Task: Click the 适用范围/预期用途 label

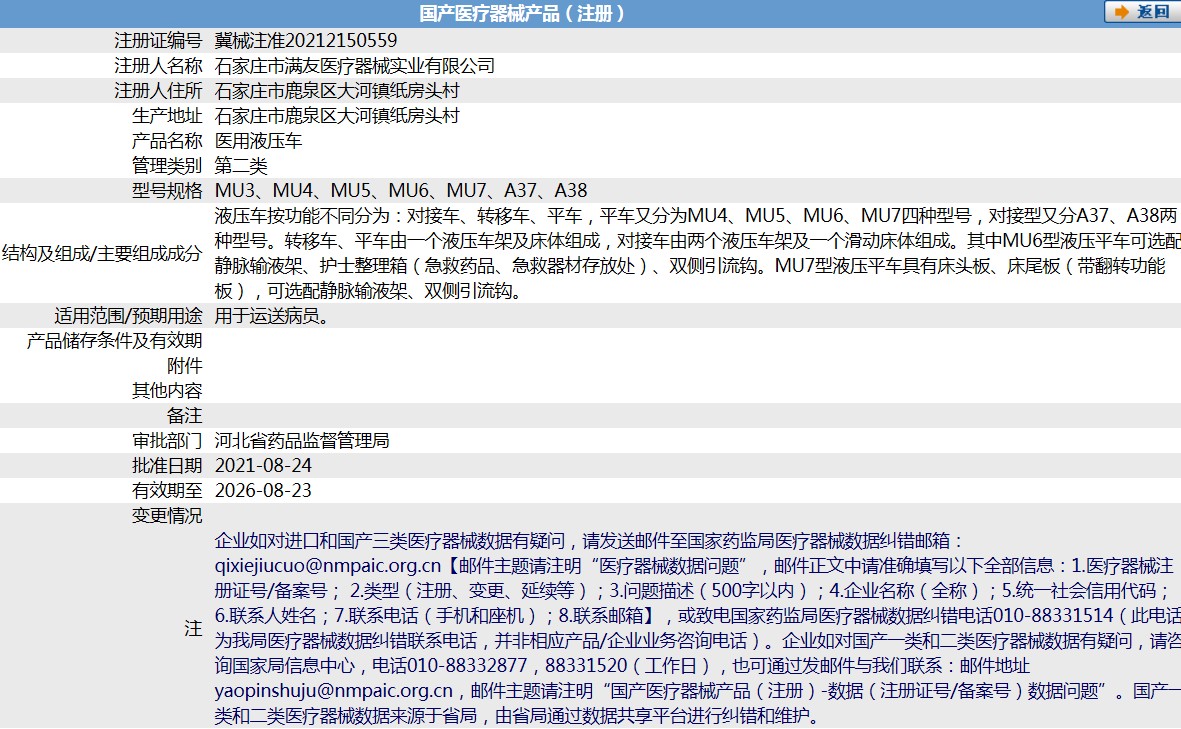Action: click(x=128, y=316)
